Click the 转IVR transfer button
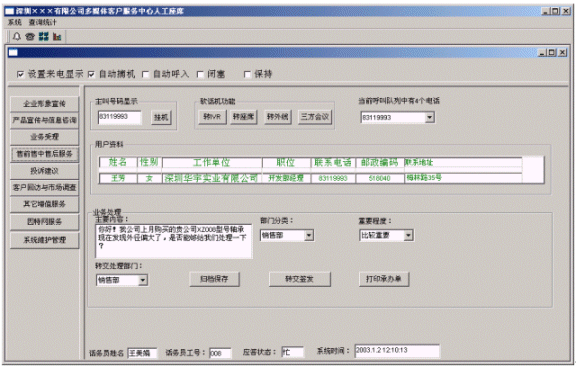 [x=212, y=117]
